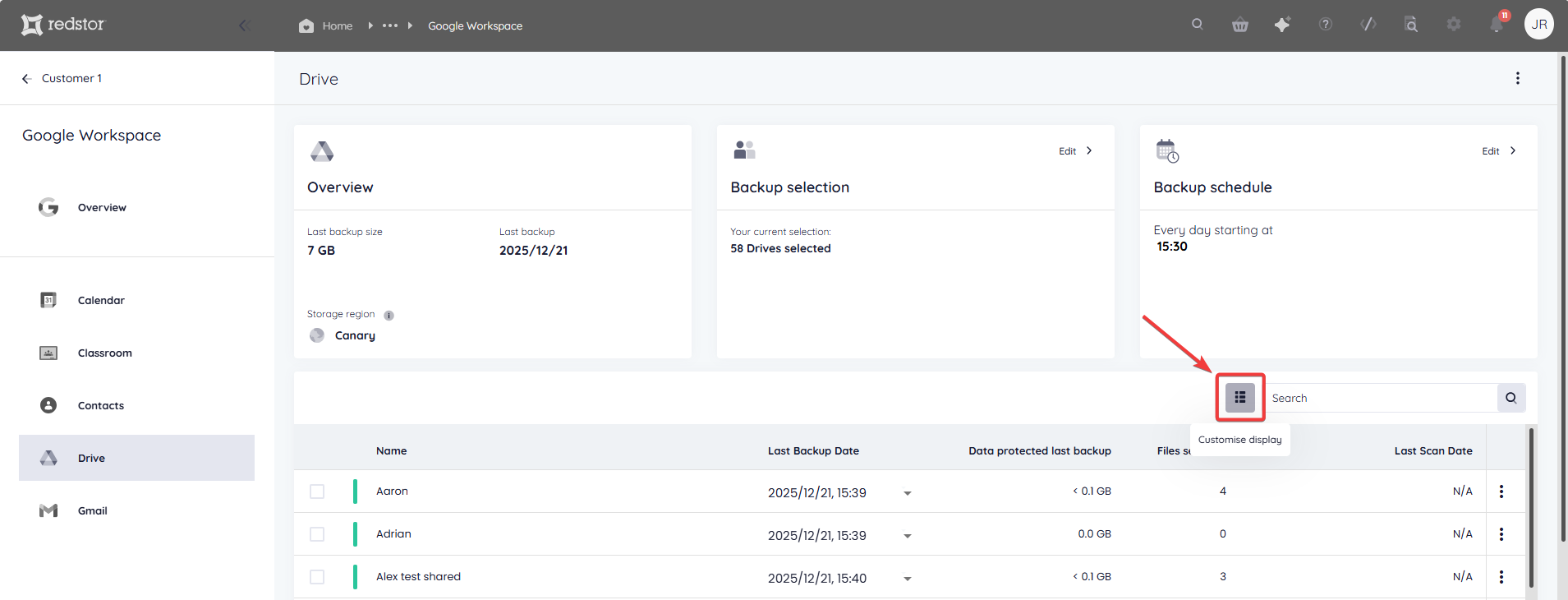Select Classroom in the sidebar
Screen dimensions: 1568x600
pyautogui.click(x=136, y=353)
